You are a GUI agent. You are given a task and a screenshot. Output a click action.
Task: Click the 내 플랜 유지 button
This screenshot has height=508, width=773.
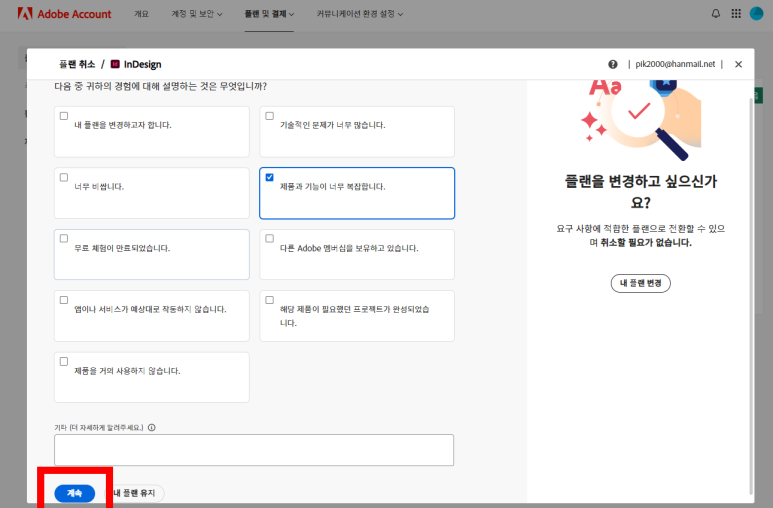(136, 493)
